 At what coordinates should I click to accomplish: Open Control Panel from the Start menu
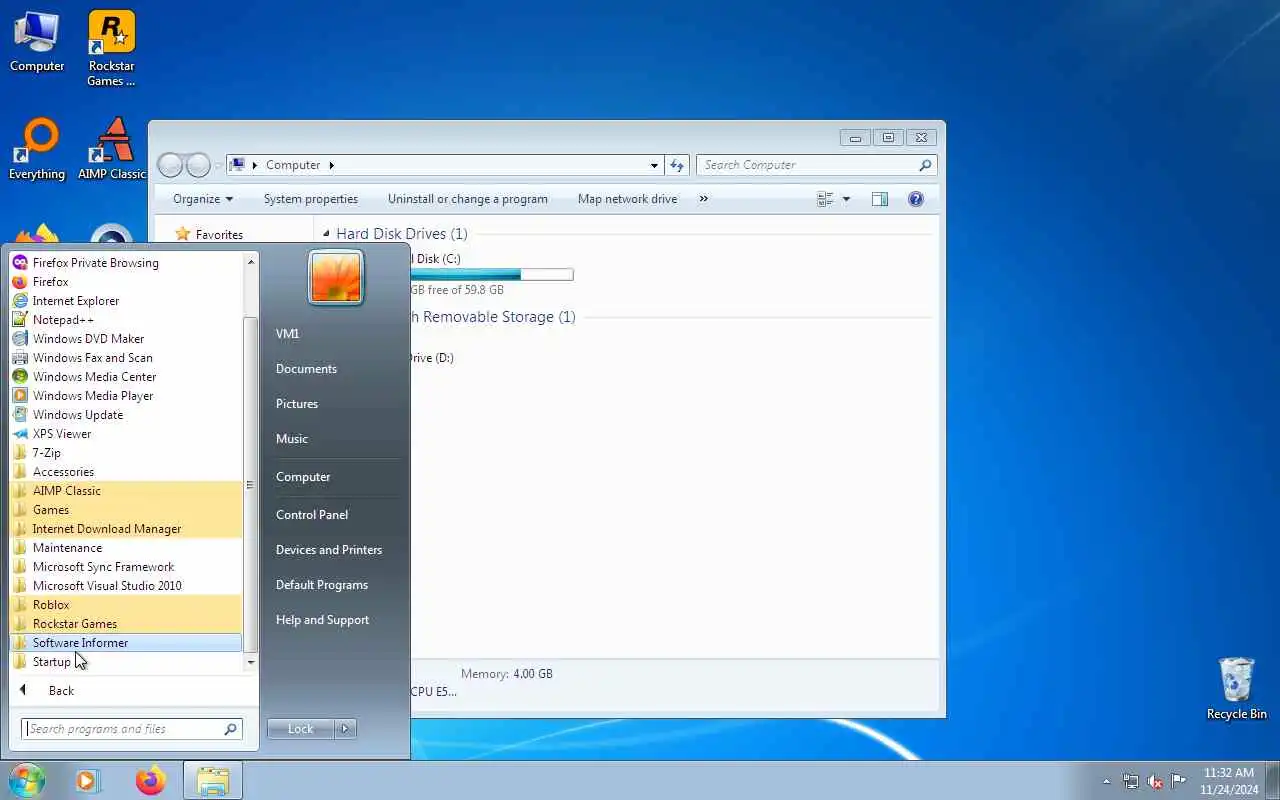pyautogui.click(x=312, y=515)
